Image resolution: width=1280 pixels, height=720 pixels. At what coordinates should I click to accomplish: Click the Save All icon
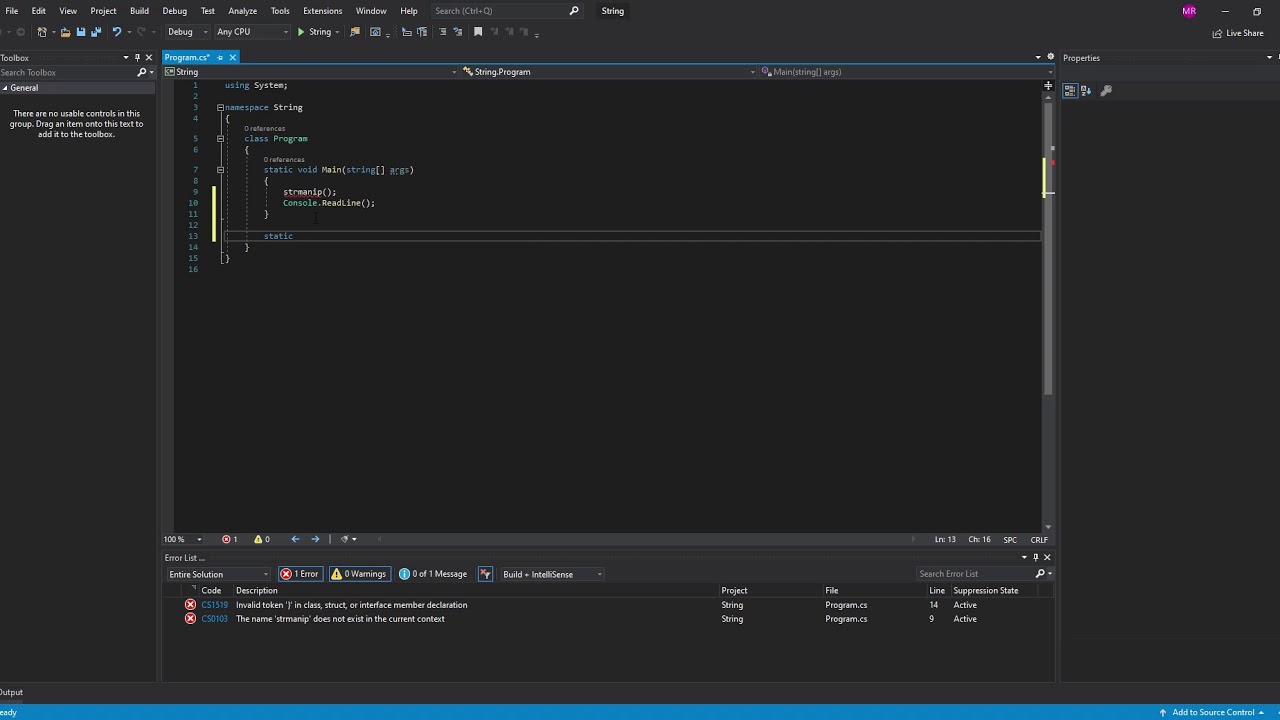(96, 32)
